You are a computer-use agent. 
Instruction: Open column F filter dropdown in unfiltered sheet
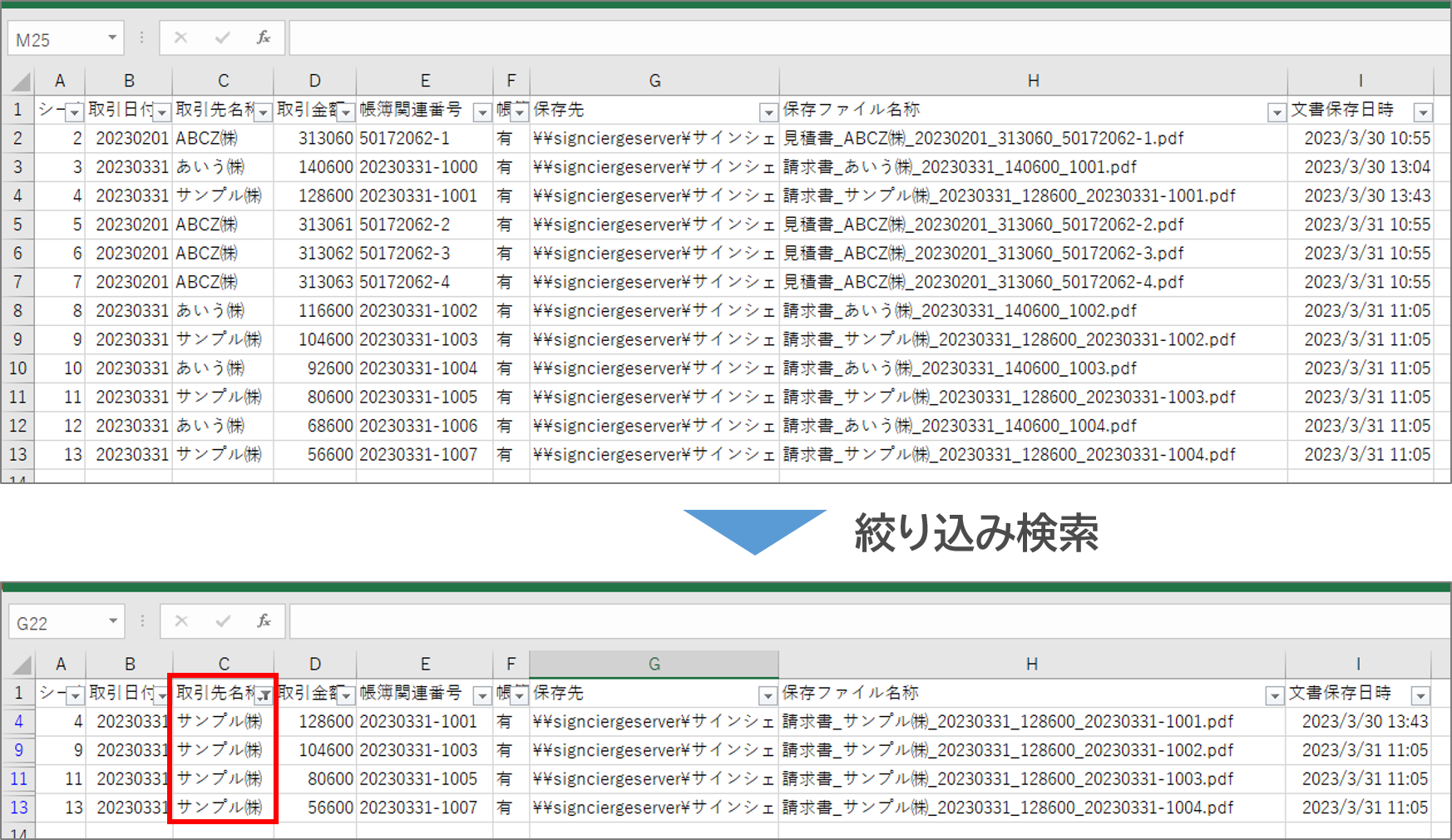pos(520,112)
